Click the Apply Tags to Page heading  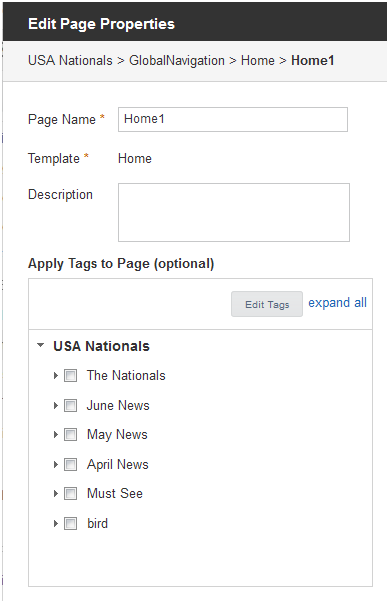(x=121, y=264)
